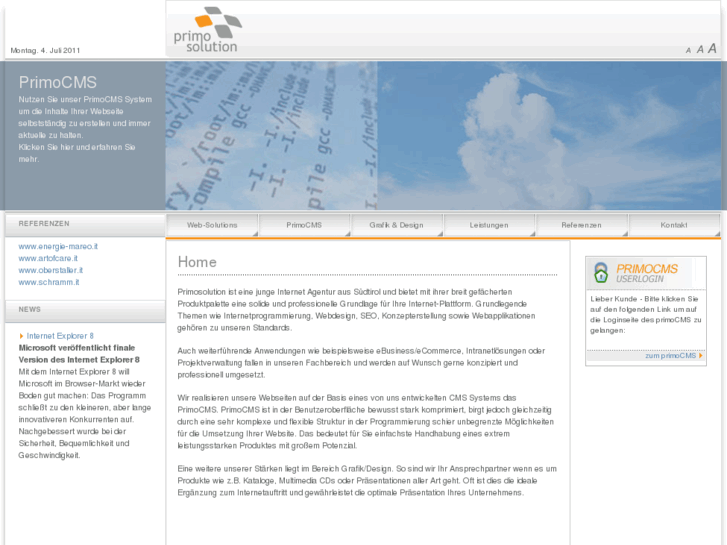Expand Referenzen tab corner arrow

coord(625,234)
